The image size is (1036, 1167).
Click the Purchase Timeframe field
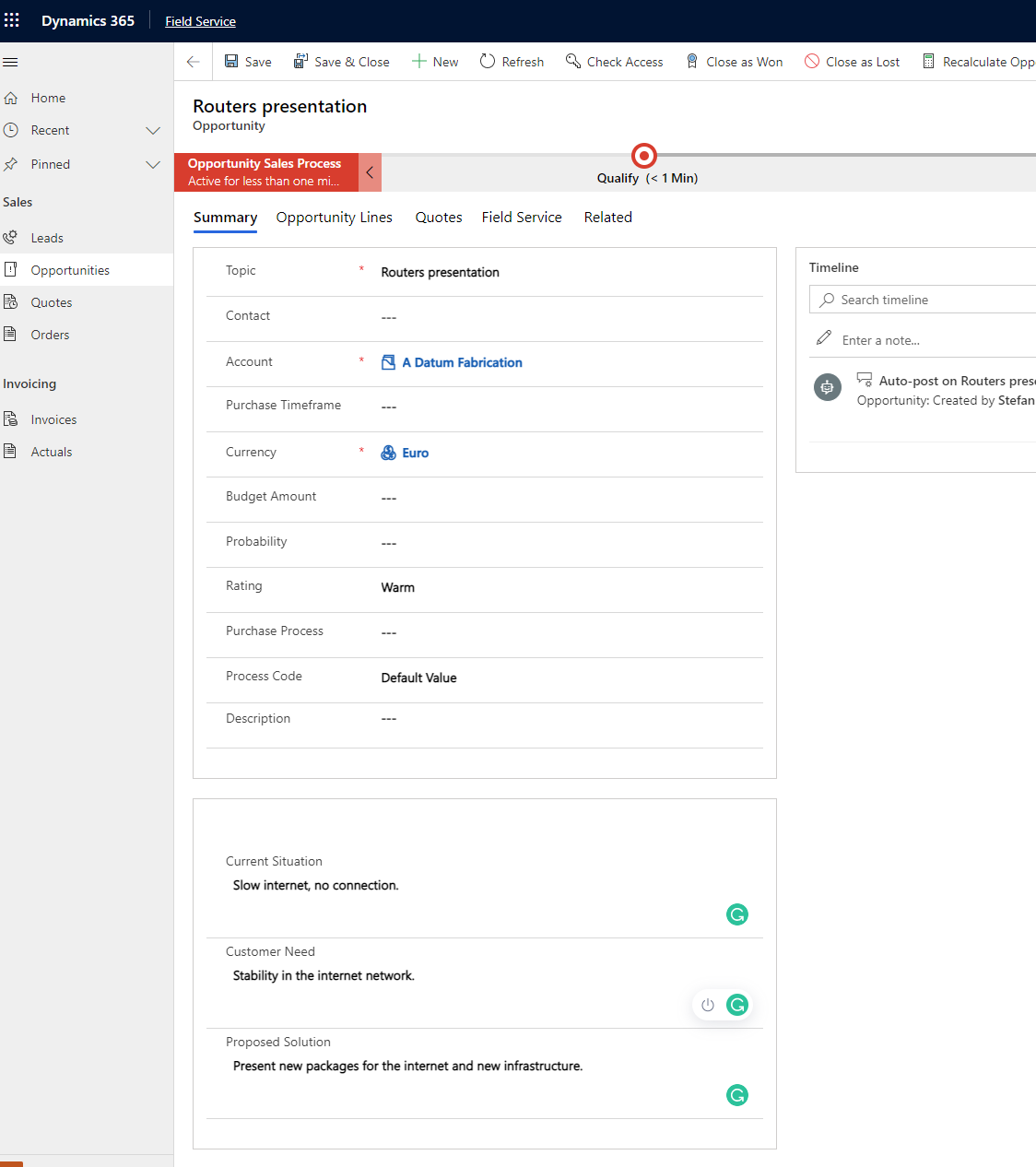571,407
